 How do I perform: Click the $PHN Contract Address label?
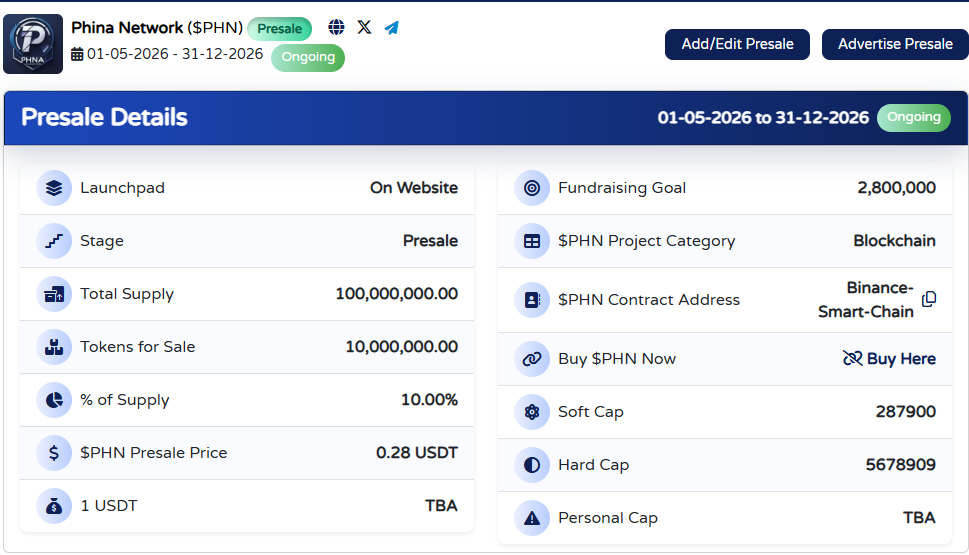(649, 300)
